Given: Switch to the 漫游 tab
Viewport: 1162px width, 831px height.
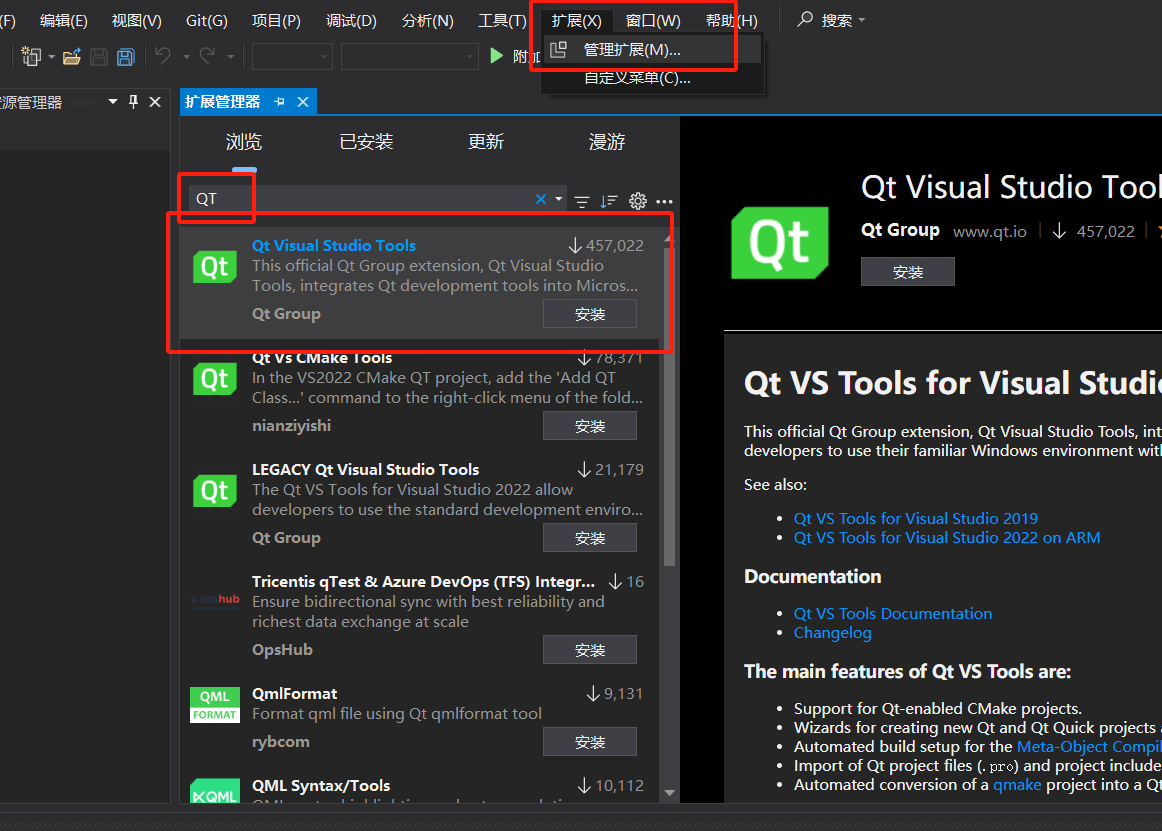Looking at the screenshot, I should [x=607, y=142].
